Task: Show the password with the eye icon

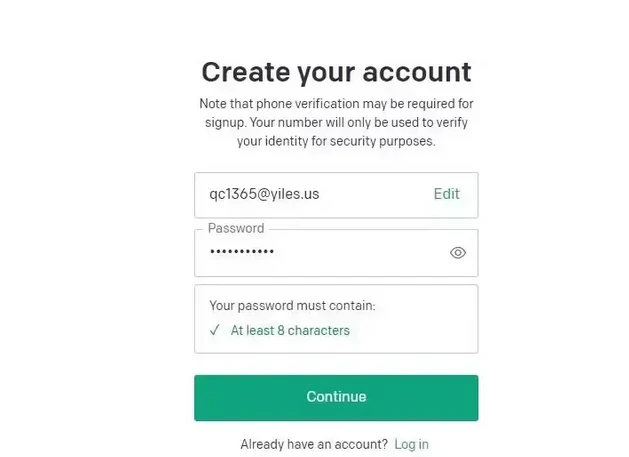Action: 457,253
